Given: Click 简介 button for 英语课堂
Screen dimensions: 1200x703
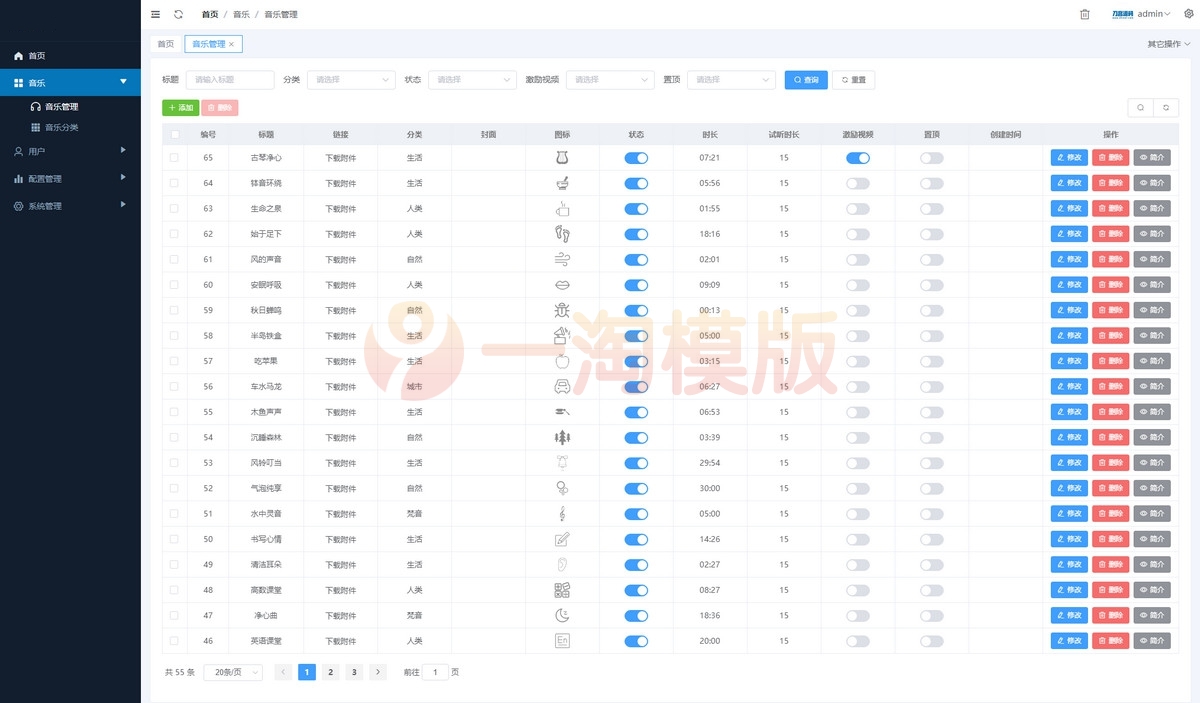Looking at the screenshot, I should [1152, 641].
